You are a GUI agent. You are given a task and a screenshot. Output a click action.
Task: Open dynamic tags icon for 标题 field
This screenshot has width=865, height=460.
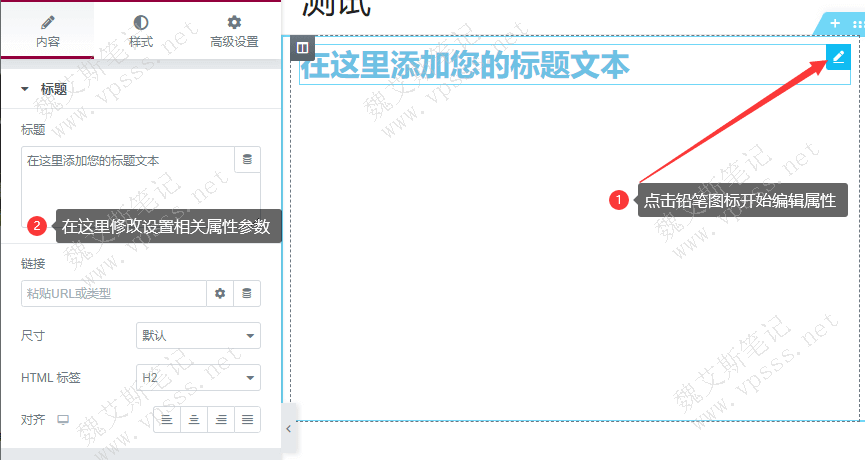point(247,159)
